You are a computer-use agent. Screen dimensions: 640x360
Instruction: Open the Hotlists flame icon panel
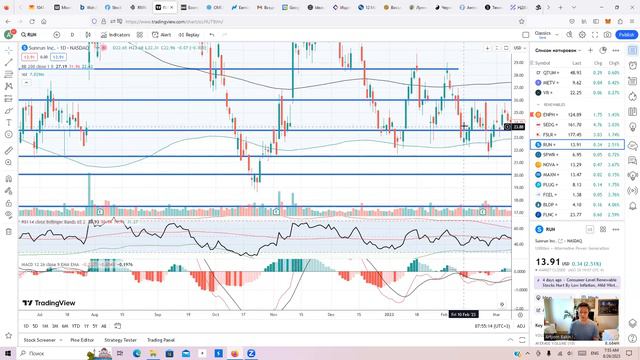tap(633, 97)
